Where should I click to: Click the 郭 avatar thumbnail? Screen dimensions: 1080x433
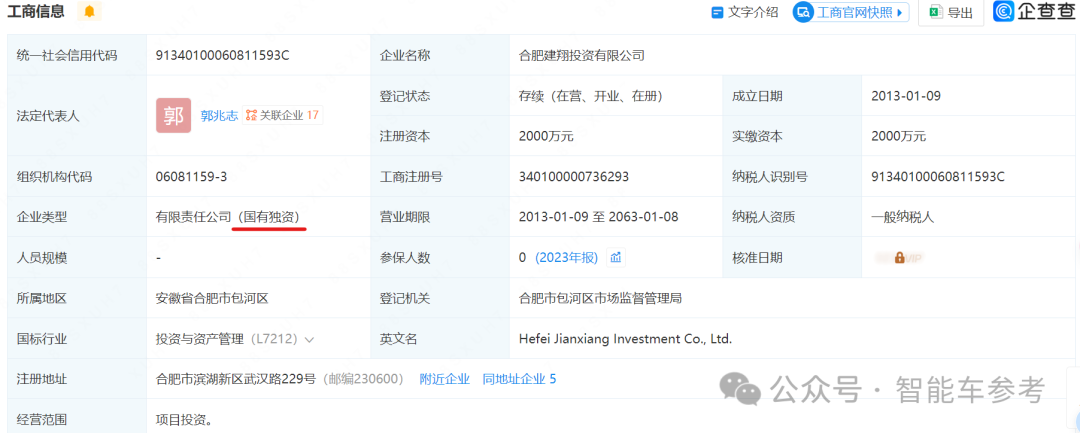[173, 116]
